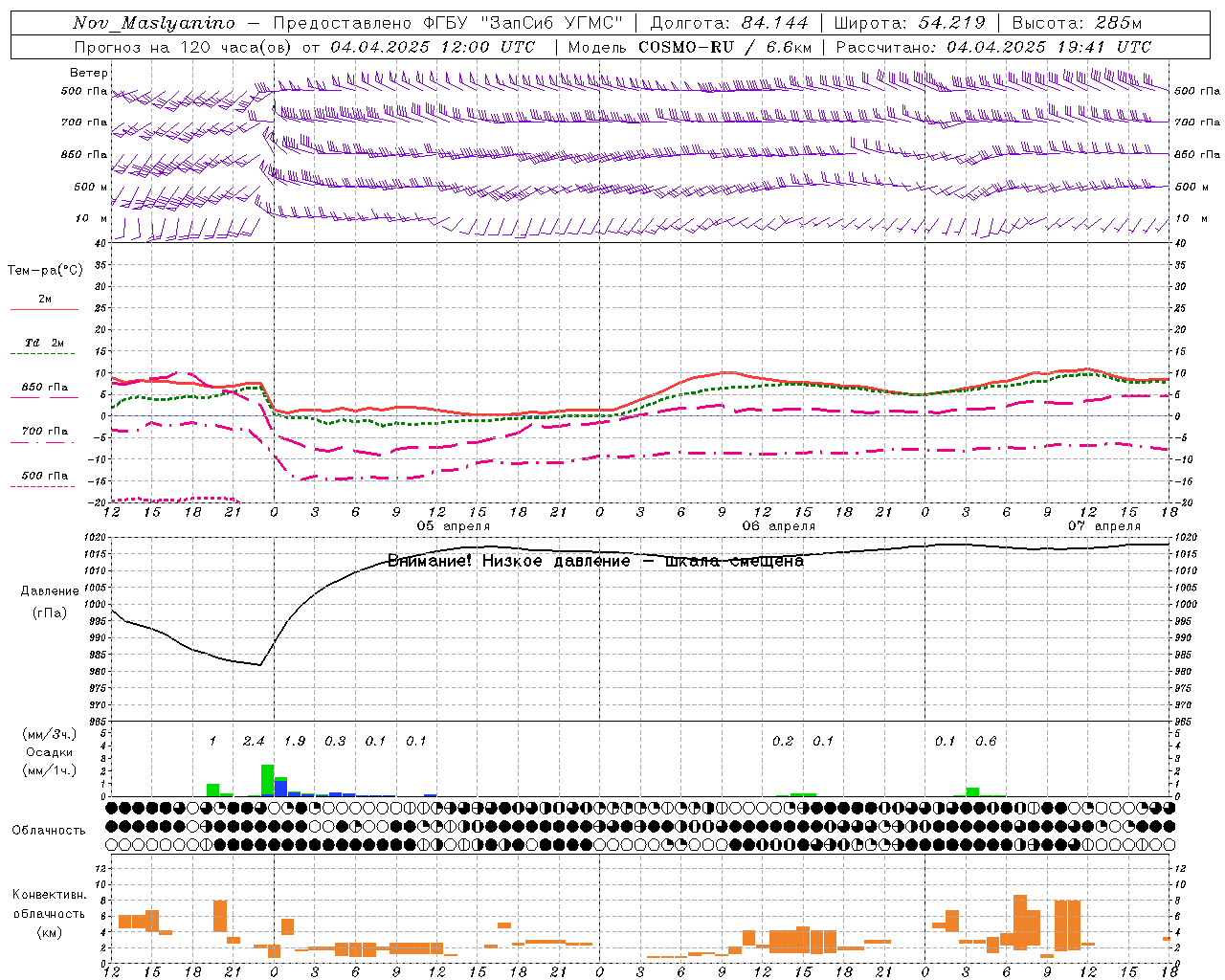
Task: Click the '07 апреля' date label
Action: pos(1104,526)
